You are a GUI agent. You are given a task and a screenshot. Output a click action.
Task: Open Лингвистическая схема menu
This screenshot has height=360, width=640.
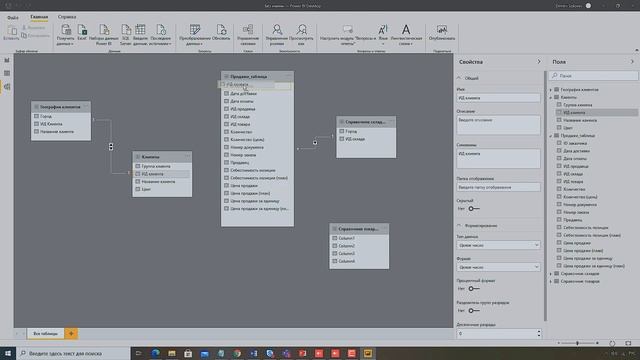point(406,34)
